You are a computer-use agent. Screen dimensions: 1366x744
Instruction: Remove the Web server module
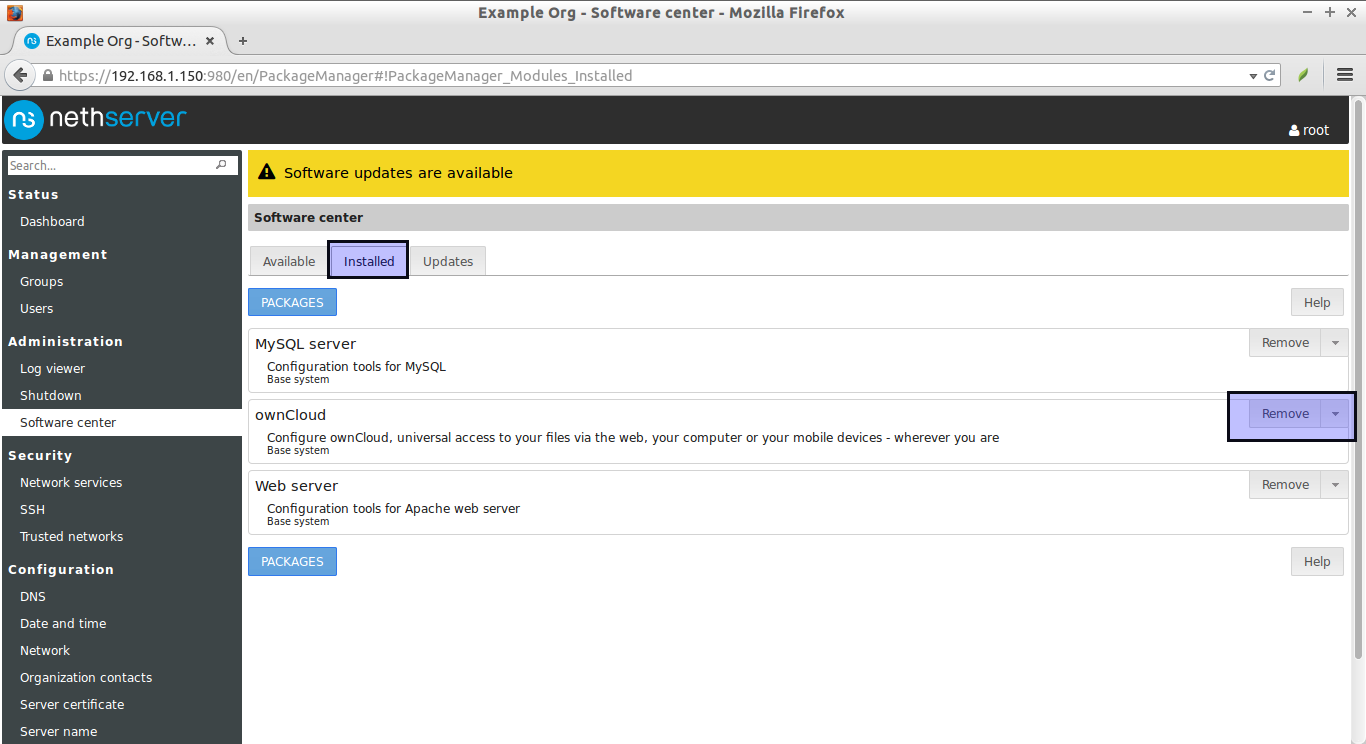[x=1285, y=485]
